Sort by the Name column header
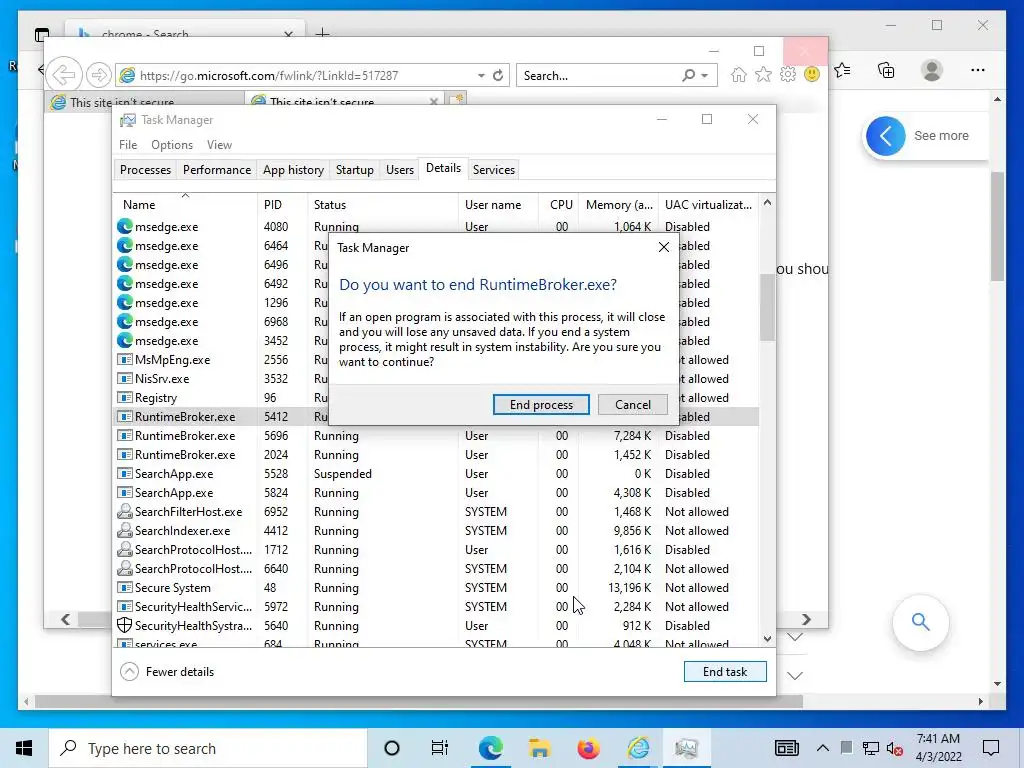The height and width of the screenshot is (768, 1024). pyautogui.click(x=185, y=204)
